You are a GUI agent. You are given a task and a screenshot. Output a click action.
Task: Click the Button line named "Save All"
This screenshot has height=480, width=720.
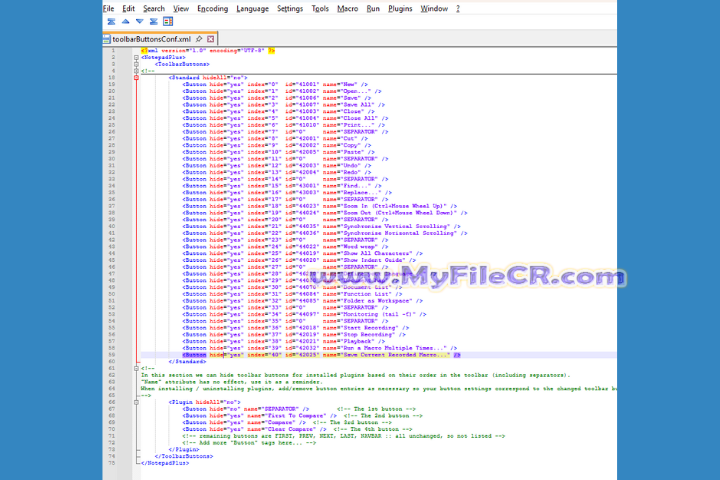tap(284, 105)
